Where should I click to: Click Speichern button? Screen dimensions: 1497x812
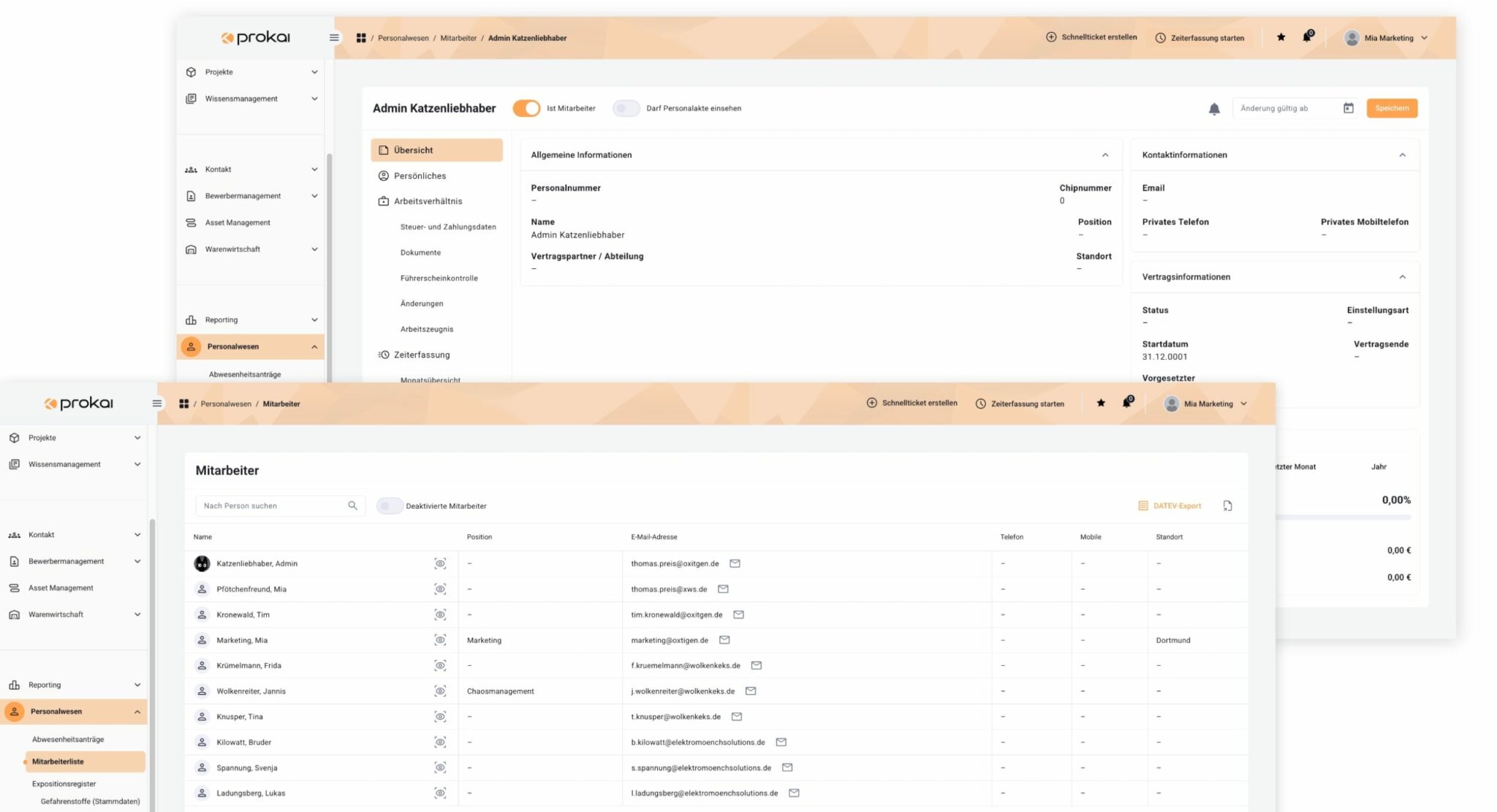(1392, 108)
